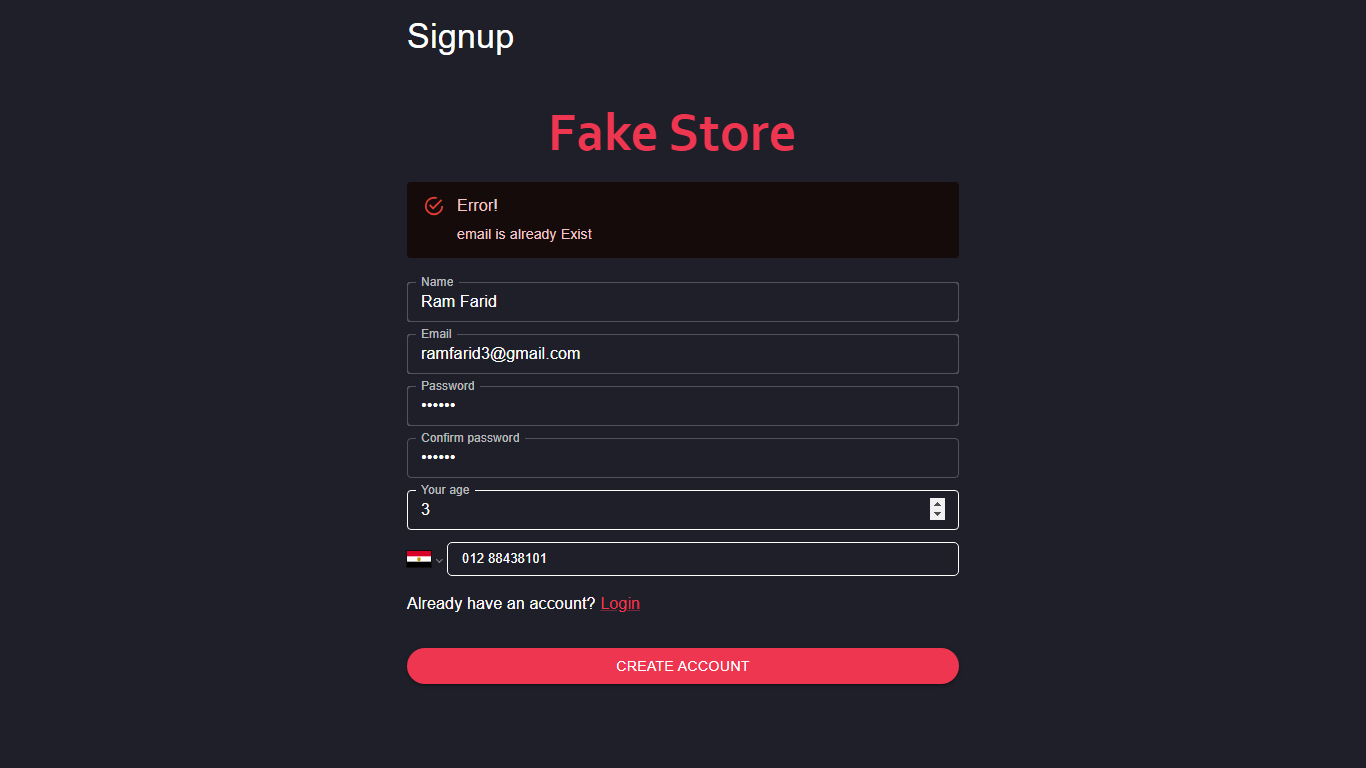Click the red error check-circle icon
The width and height of the screenshot is (1366, 768).
tap(434, 206)
